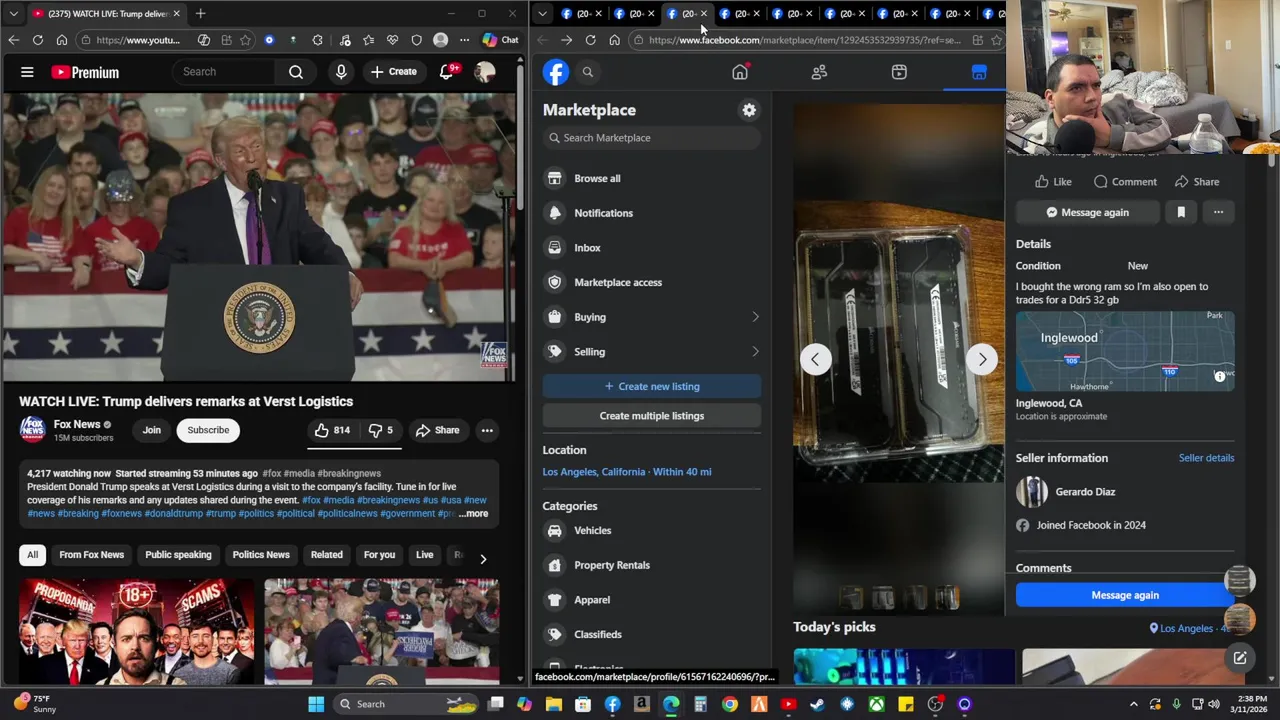The height and width of the screenshot is (720, 1280).
Task: Open the Xbox app from the taskbar
Action: 876,704
